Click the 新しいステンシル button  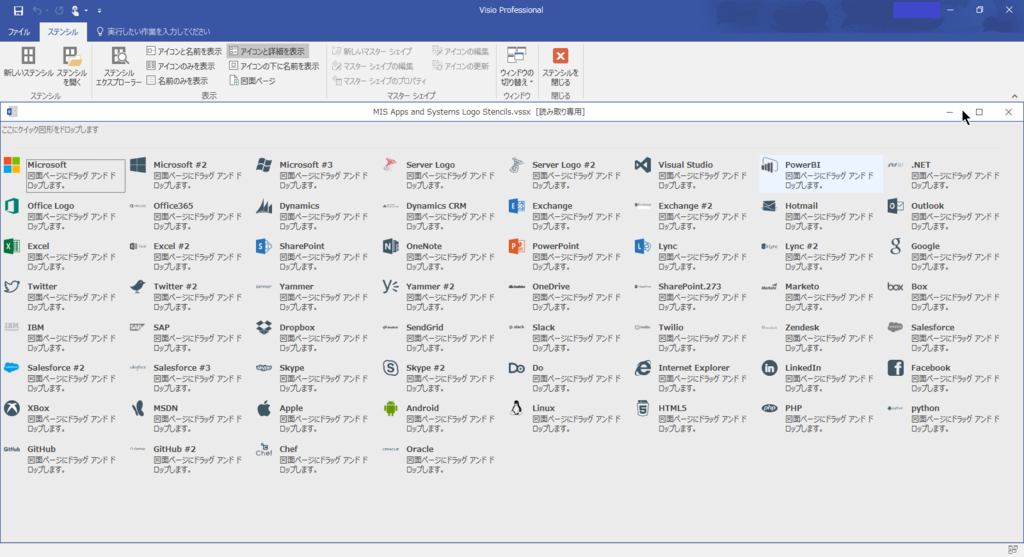pos(28,62)
